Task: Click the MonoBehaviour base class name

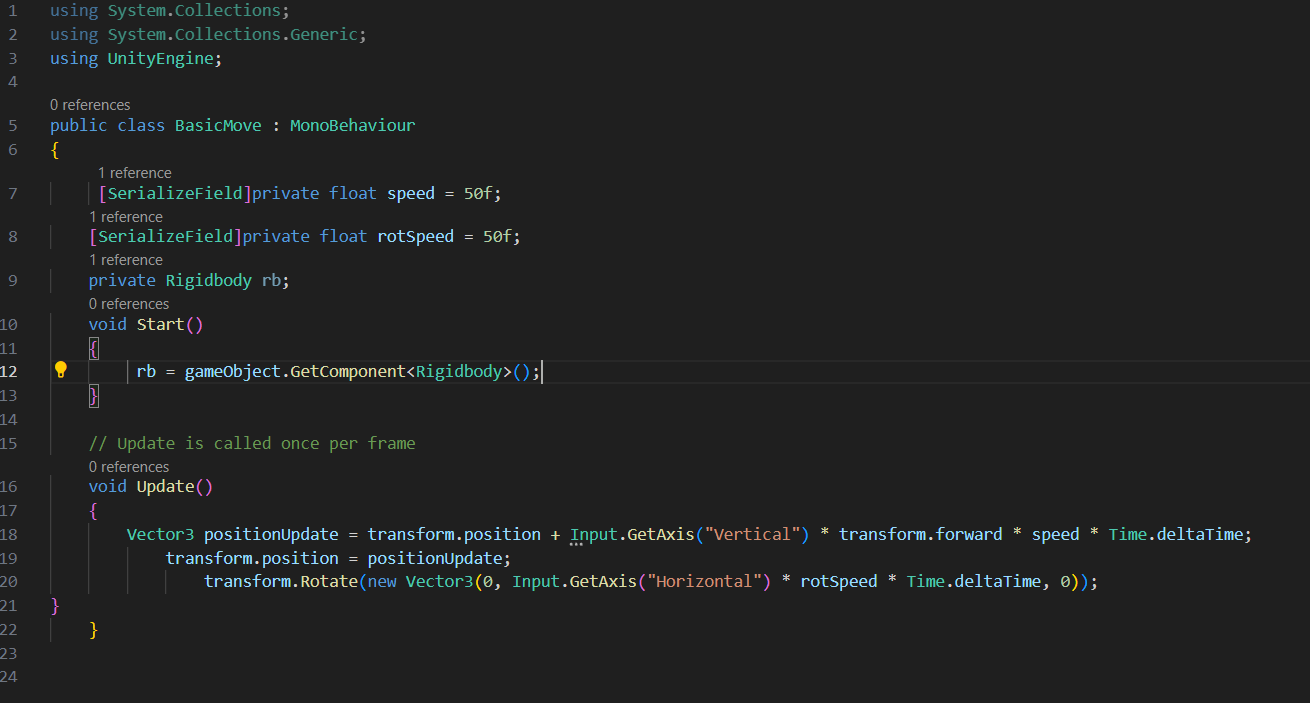Action: (352, 126)
